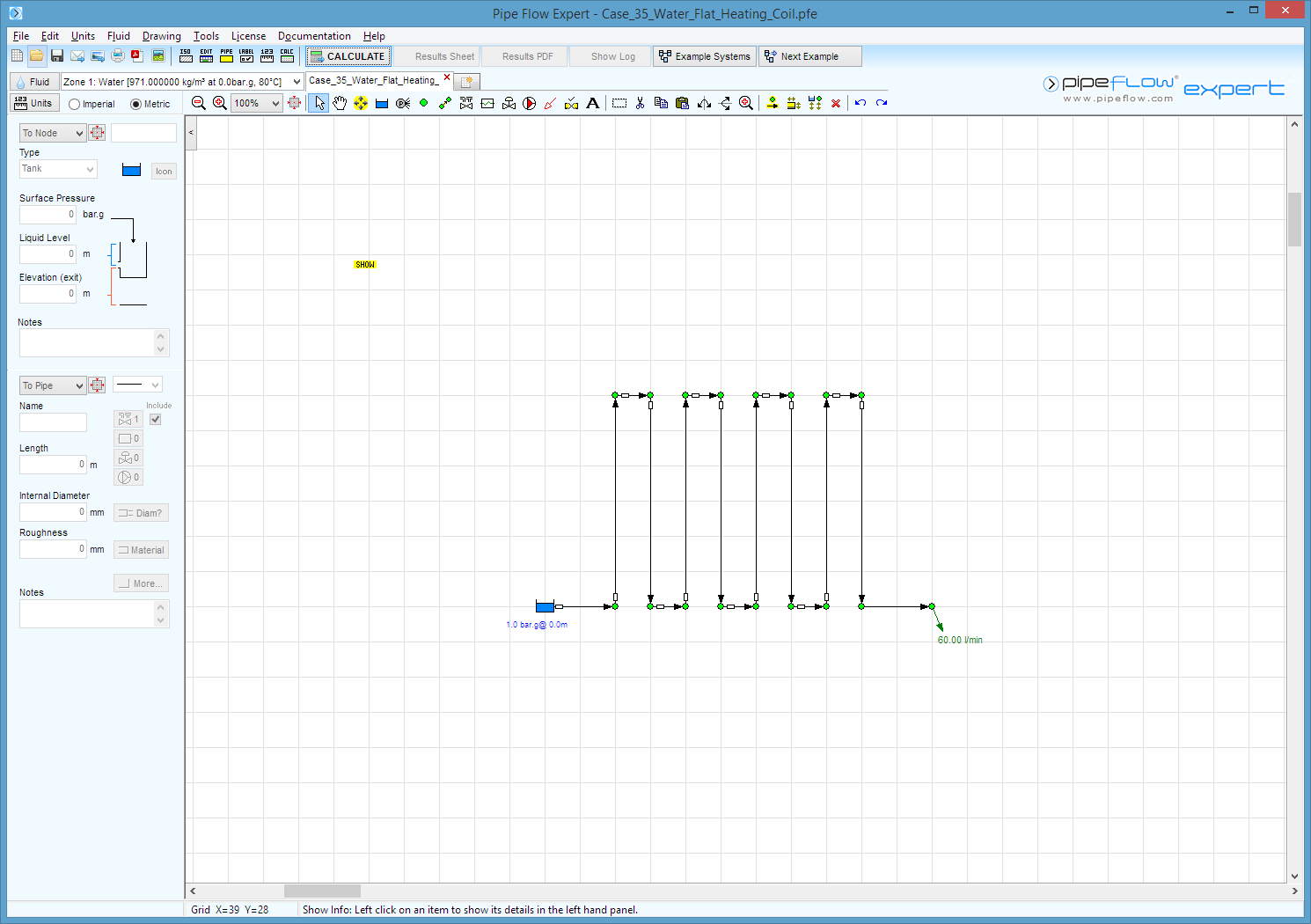Cut selection with scissors icon
Image resolution: width=1311 pixels, height=924 pixels.
pyautogui.click(x=640, y=103)
